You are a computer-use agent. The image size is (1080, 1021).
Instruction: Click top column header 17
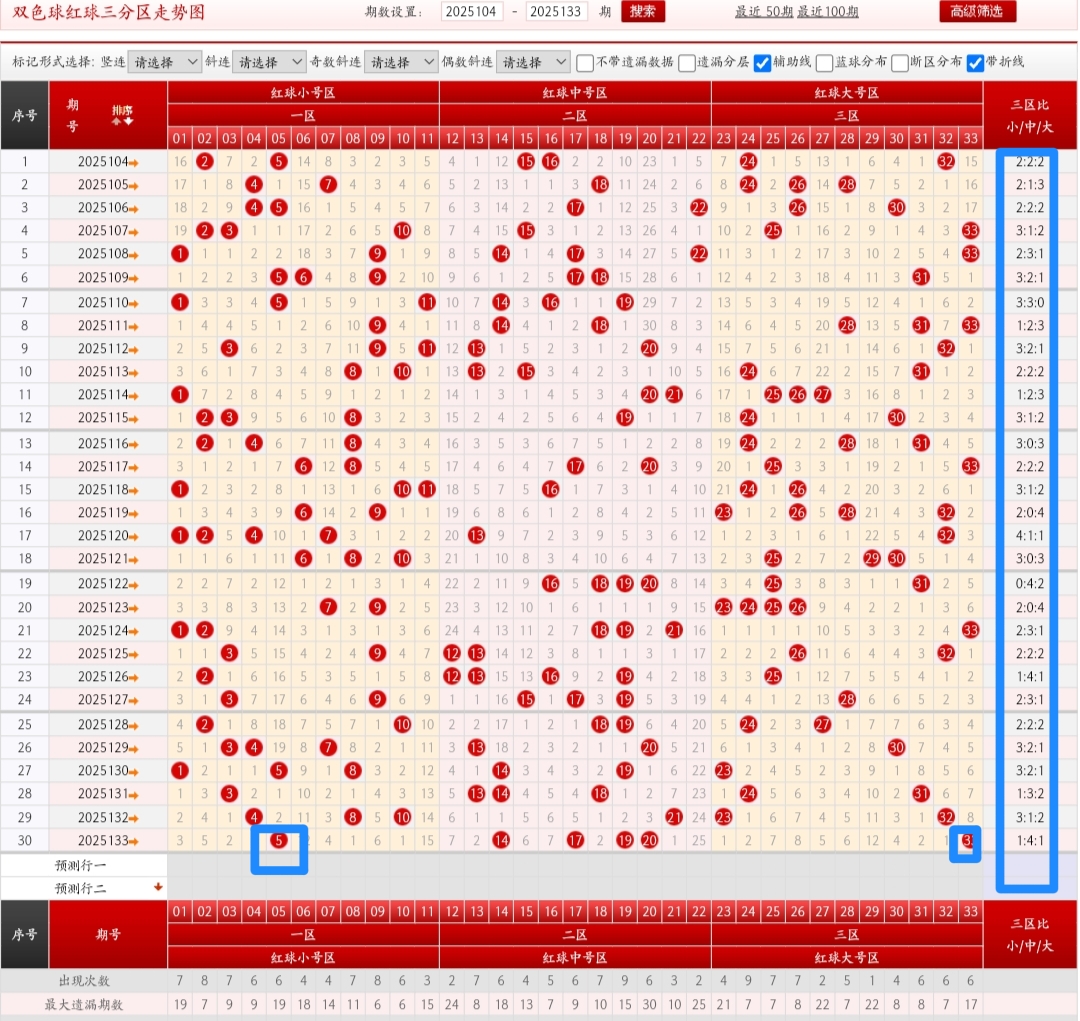[x=575, y=138]
